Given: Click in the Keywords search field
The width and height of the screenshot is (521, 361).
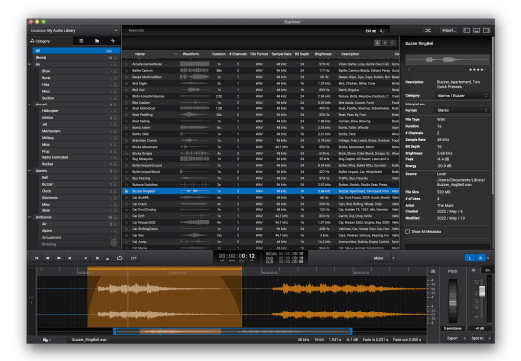Looking at the screenshot, I should click(x=247, y=31).
